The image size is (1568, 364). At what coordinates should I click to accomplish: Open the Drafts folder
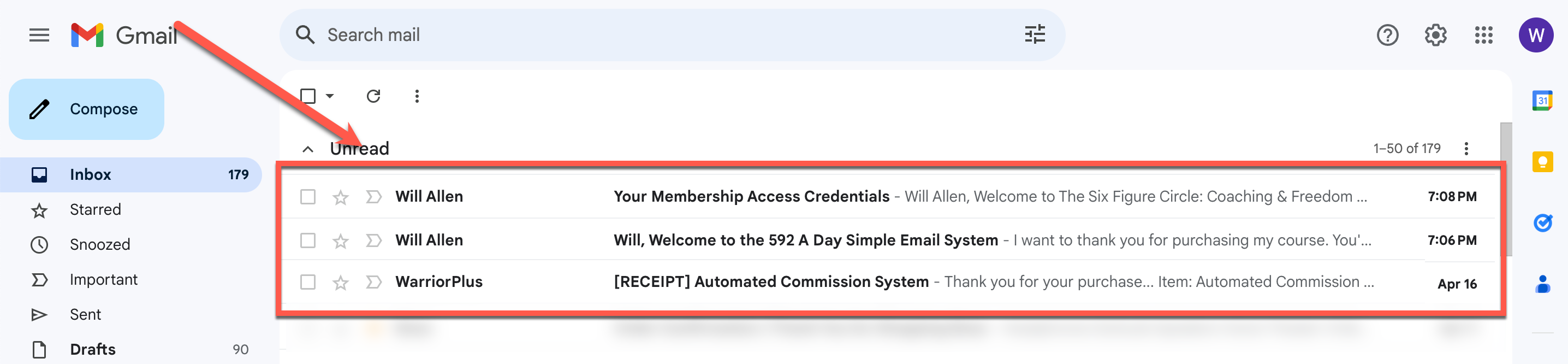[92, 349]
